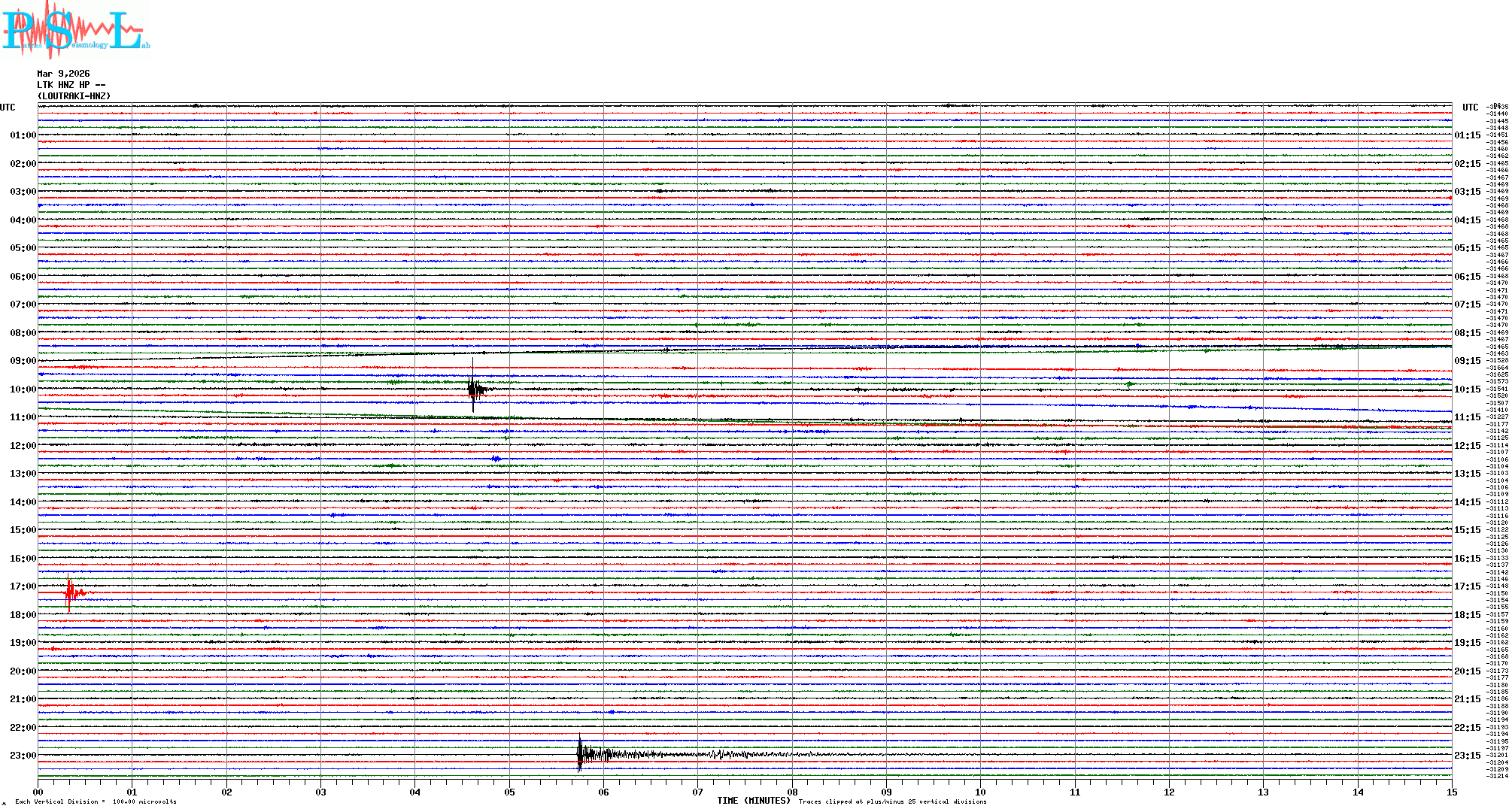Click the 'Mar 9,2026' date text
The image size is (1512, 812).
(x=63, y=74)
